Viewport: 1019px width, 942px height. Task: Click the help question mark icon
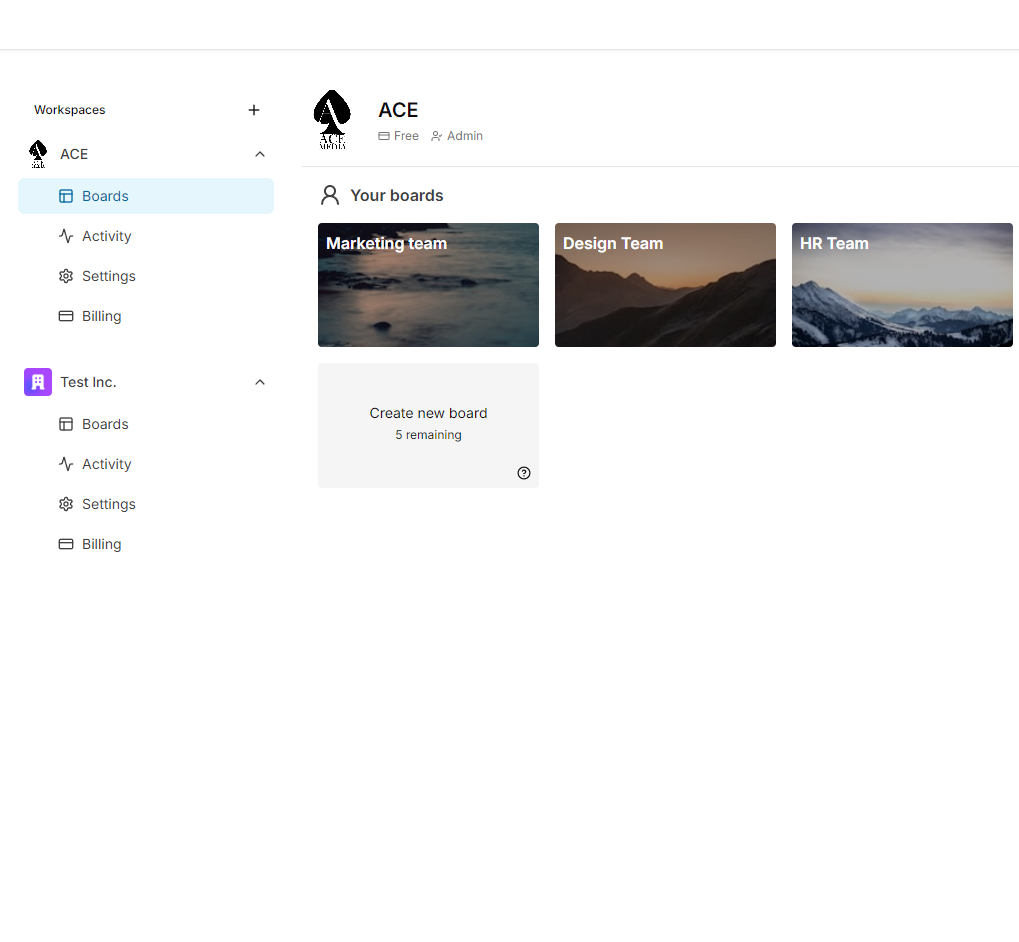(524, 473)
